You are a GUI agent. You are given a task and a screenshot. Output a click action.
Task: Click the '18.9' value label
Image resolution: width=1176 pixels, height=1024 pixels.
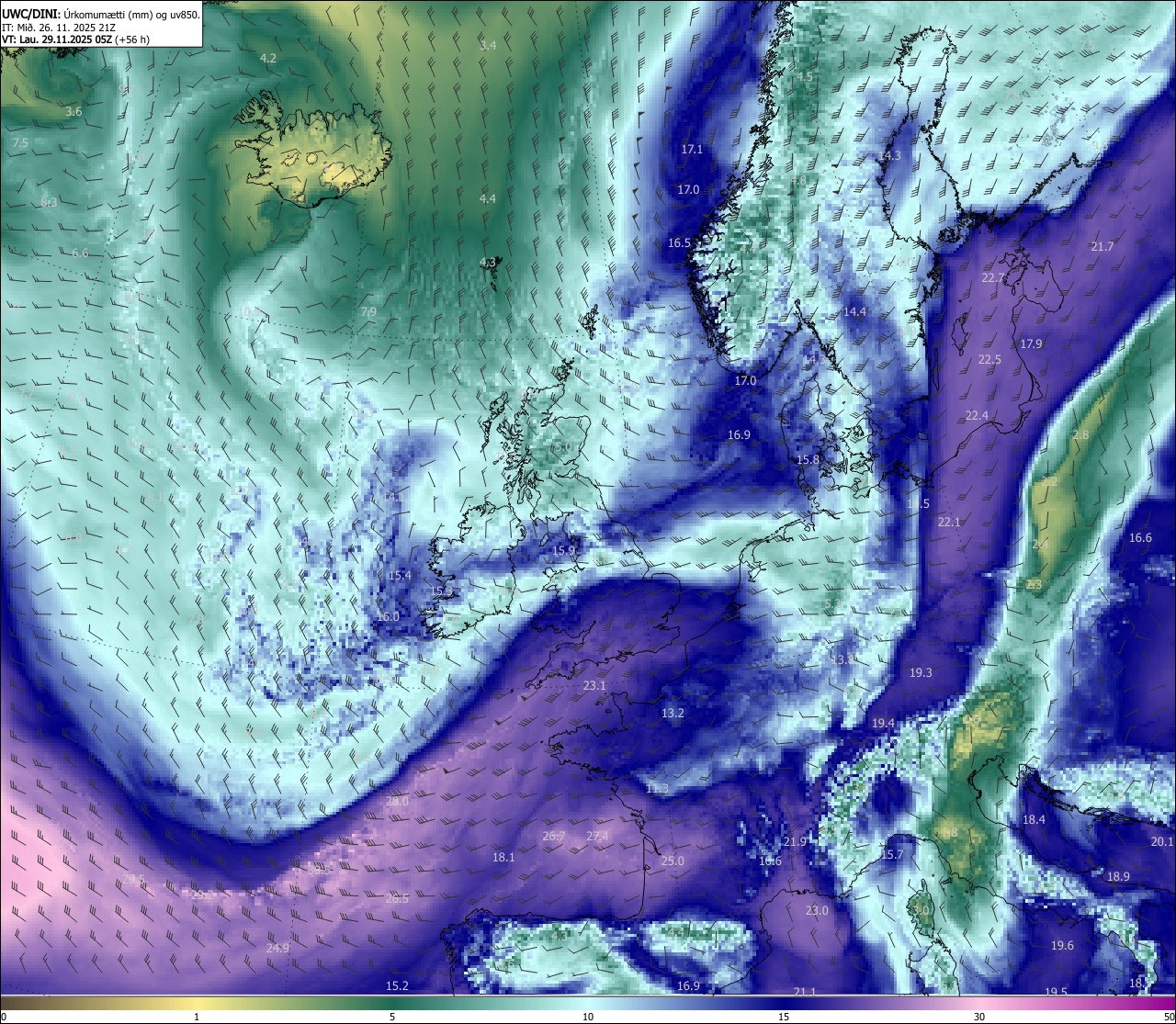point(1118,876)
